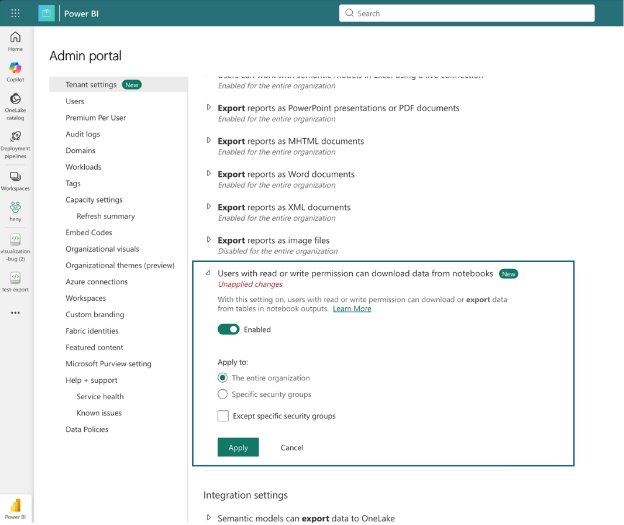Open Service health page
The image size is (624, 525).
tap(100, 396)
